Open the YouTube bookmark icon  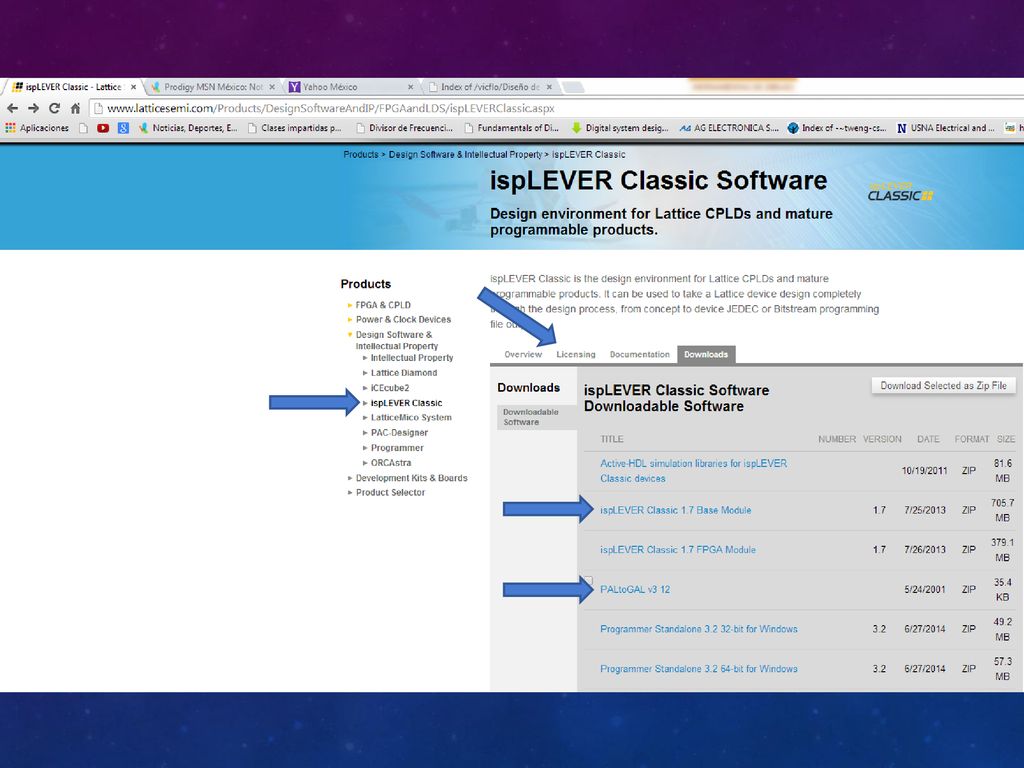tap(103, 128)
